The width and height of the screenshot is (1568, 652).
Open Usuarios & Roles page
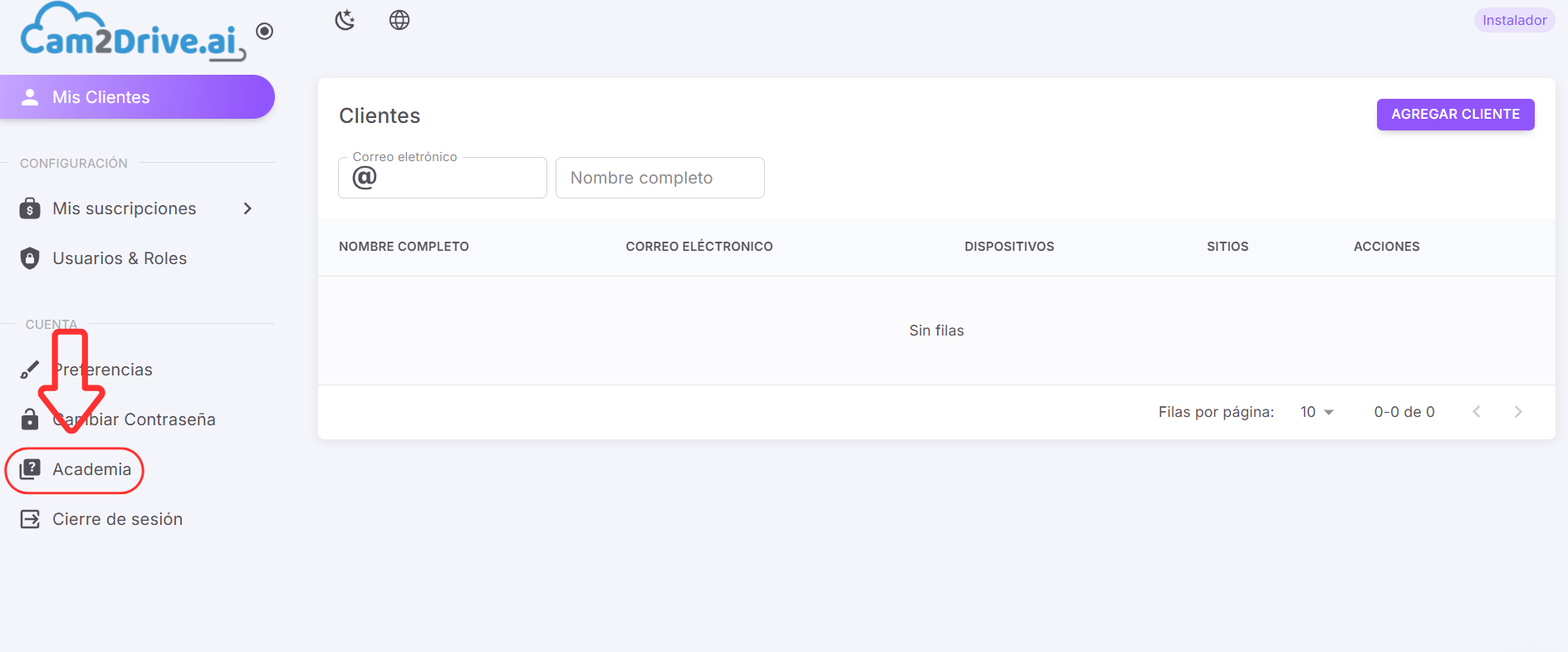click(137, 258)
